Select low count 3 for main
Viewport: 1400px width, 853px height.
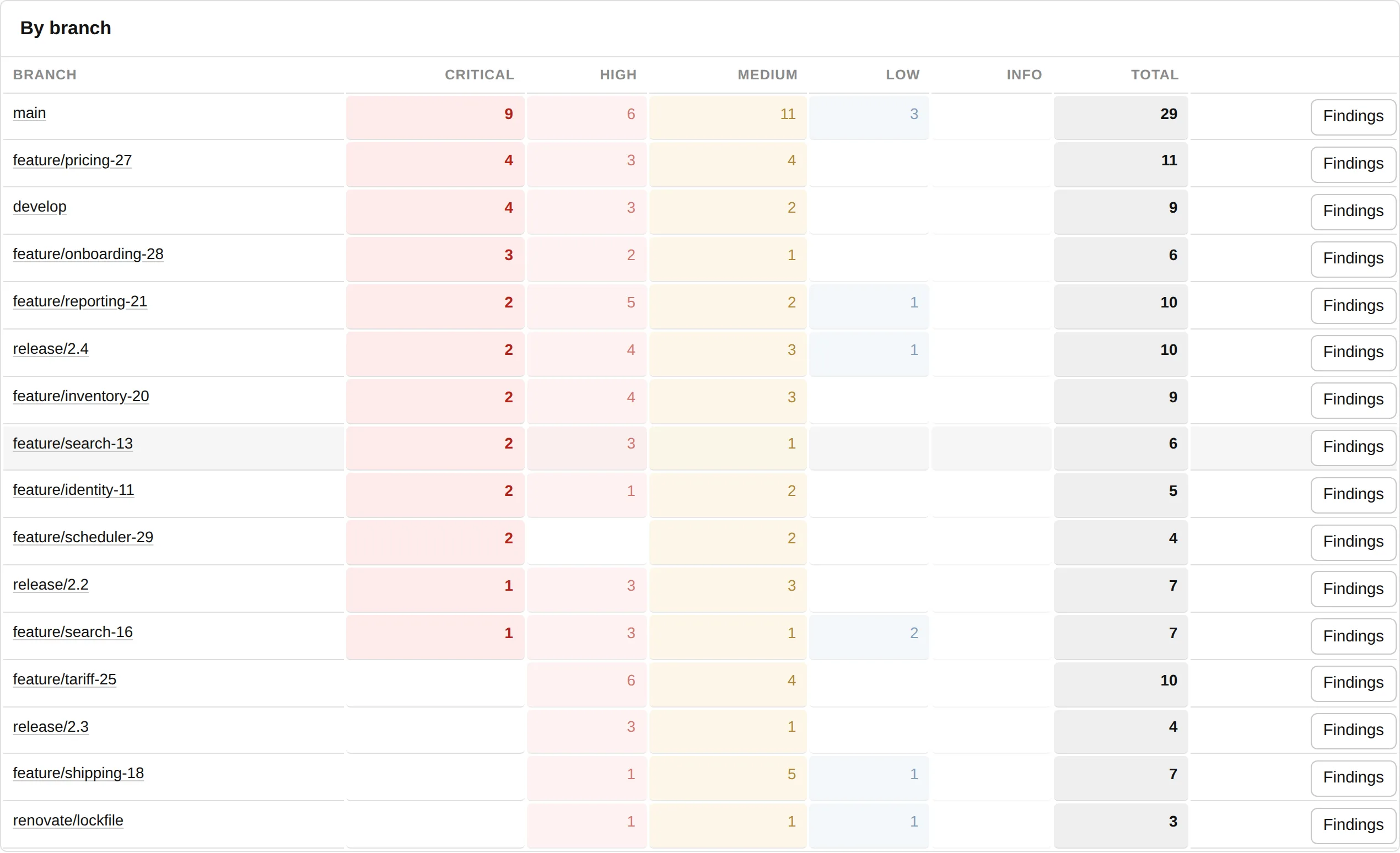click(869, 117)
